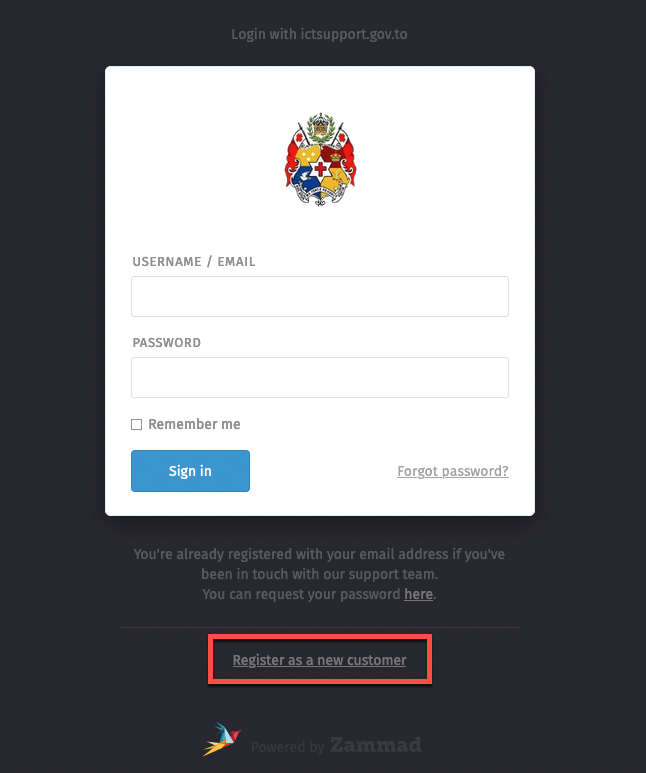The width and height of the screenshot is (646, 773).
Task: Click the USERNAME / EMAIL field label
Action: pos(194,262)
